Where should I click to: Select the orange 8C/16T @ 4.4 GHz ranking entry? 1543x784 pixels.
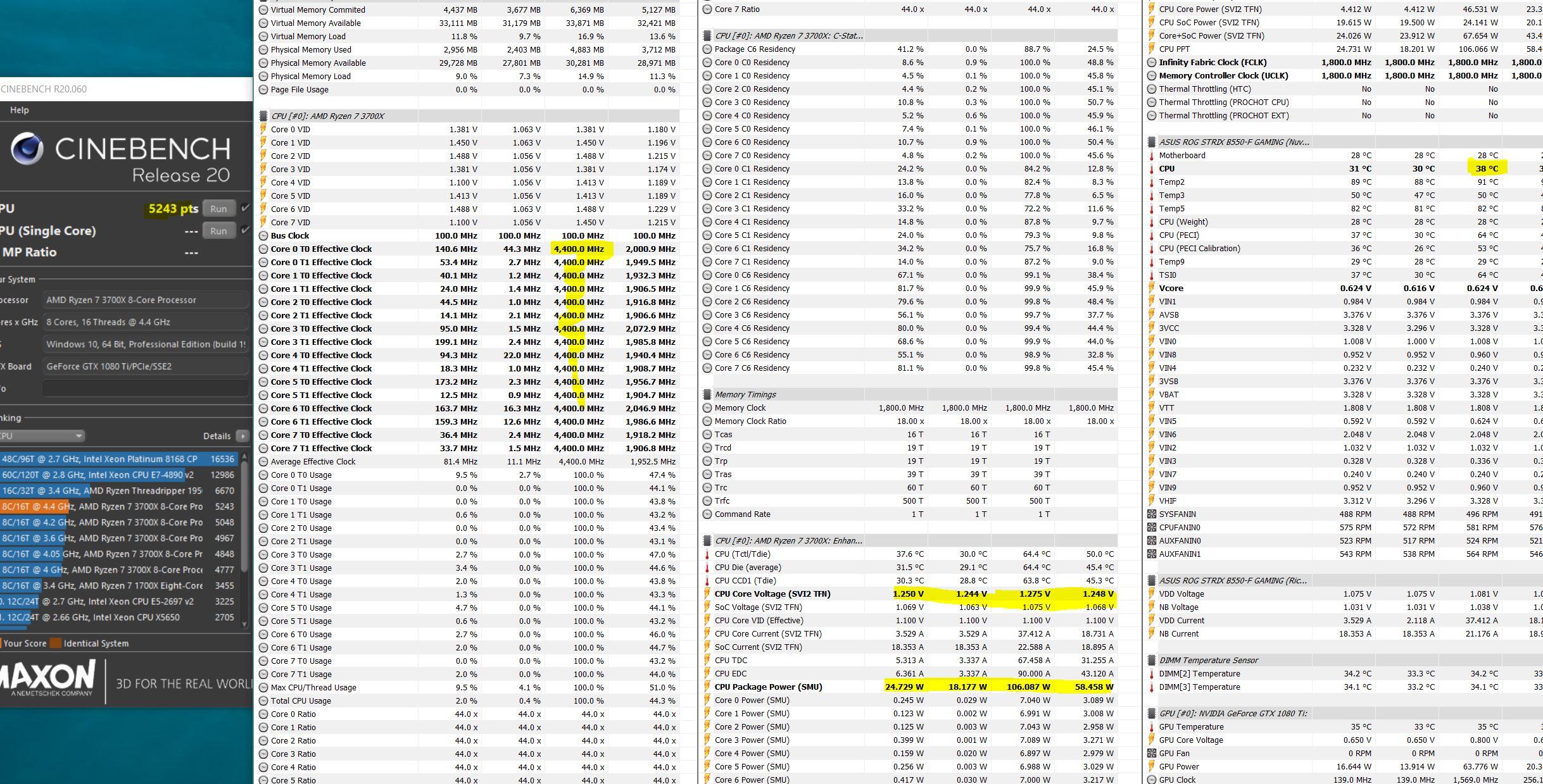(x=119, y=507)
